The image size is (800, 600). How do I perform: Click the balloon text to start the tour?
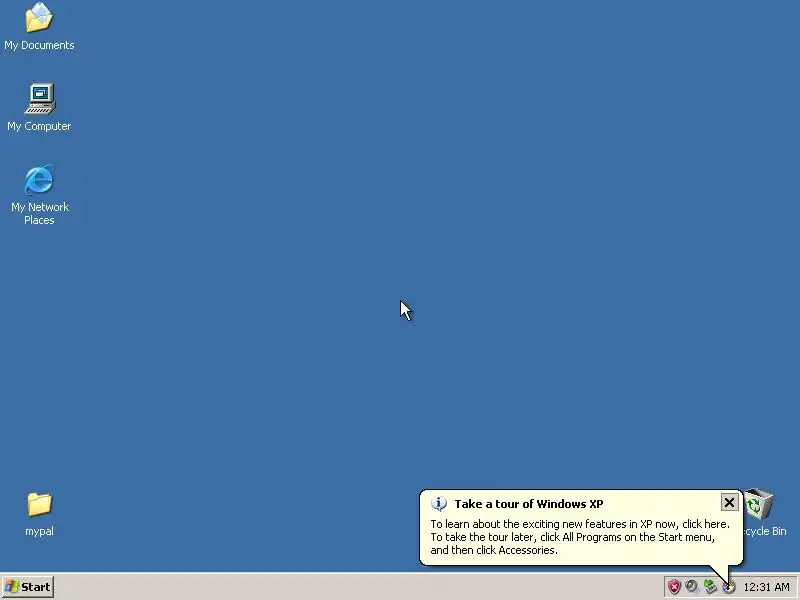point(580,537)
